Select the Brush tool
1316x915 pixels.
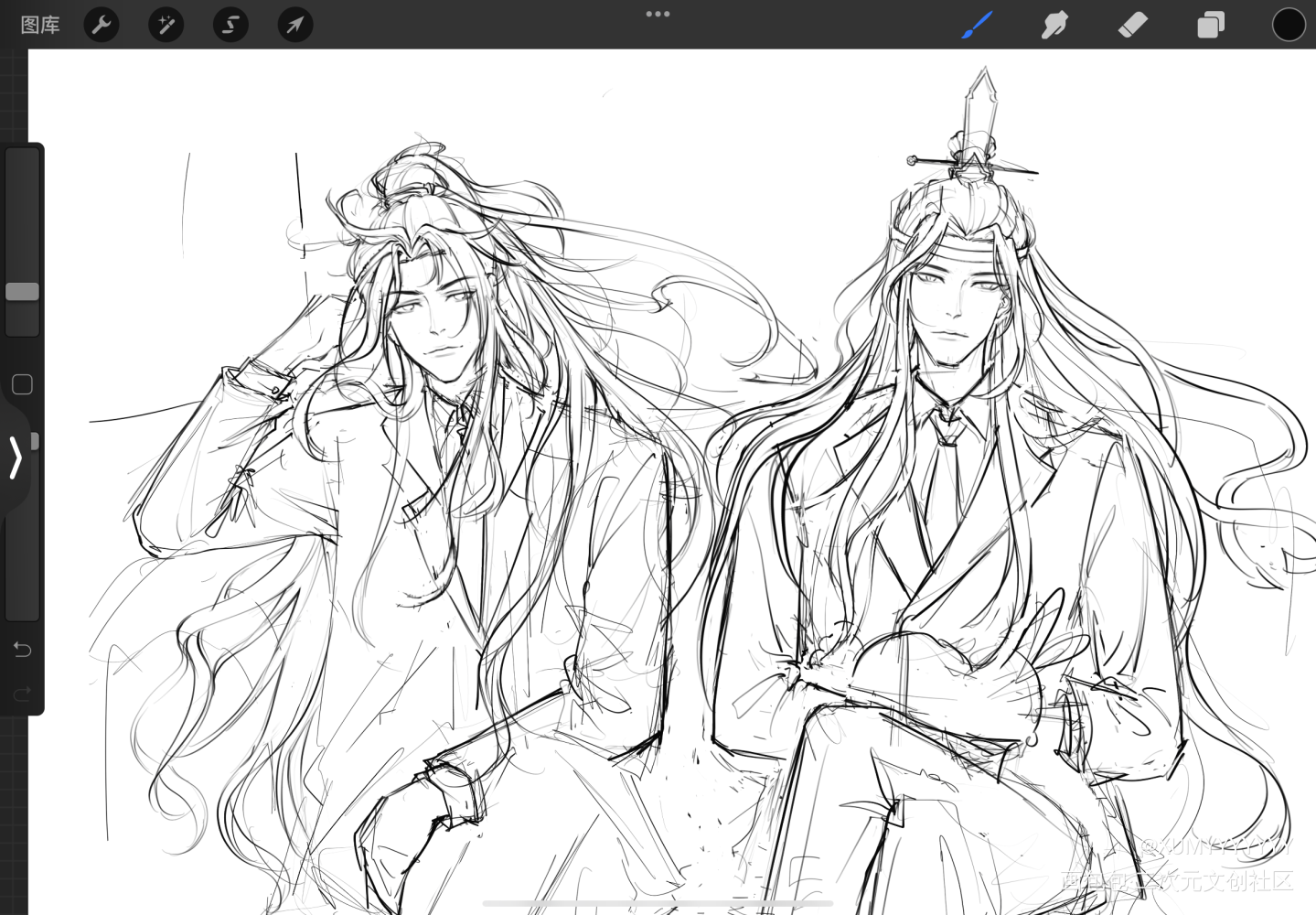[977, 25]
